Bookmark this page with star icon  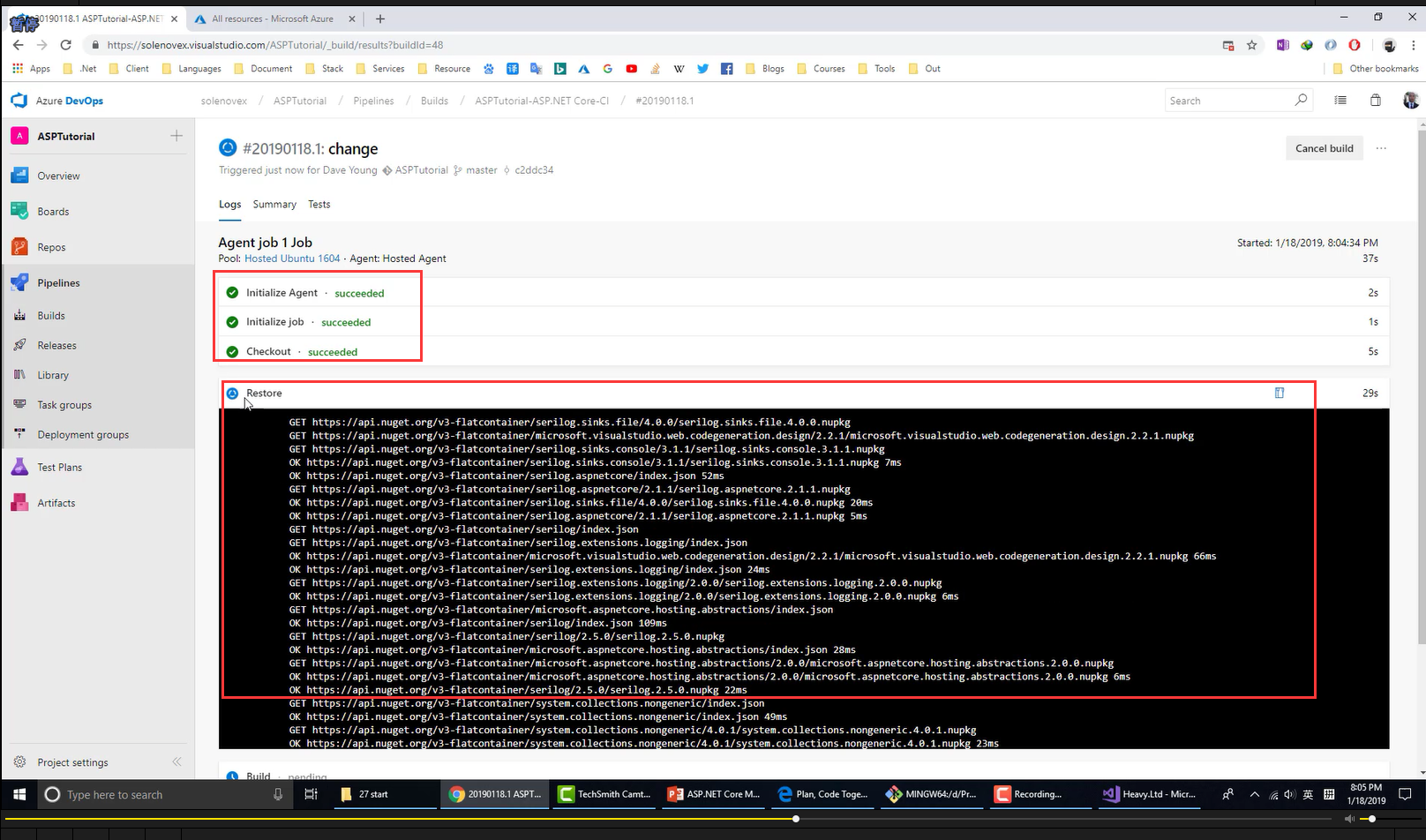click(x=1251, y=45)
